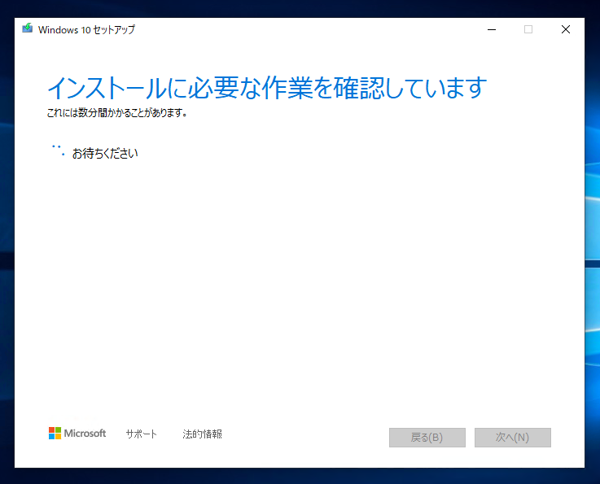Viewport: 600px width, 484px height.
Task: Click the 戻る(B) button
Action: click(x=427, y=437)
